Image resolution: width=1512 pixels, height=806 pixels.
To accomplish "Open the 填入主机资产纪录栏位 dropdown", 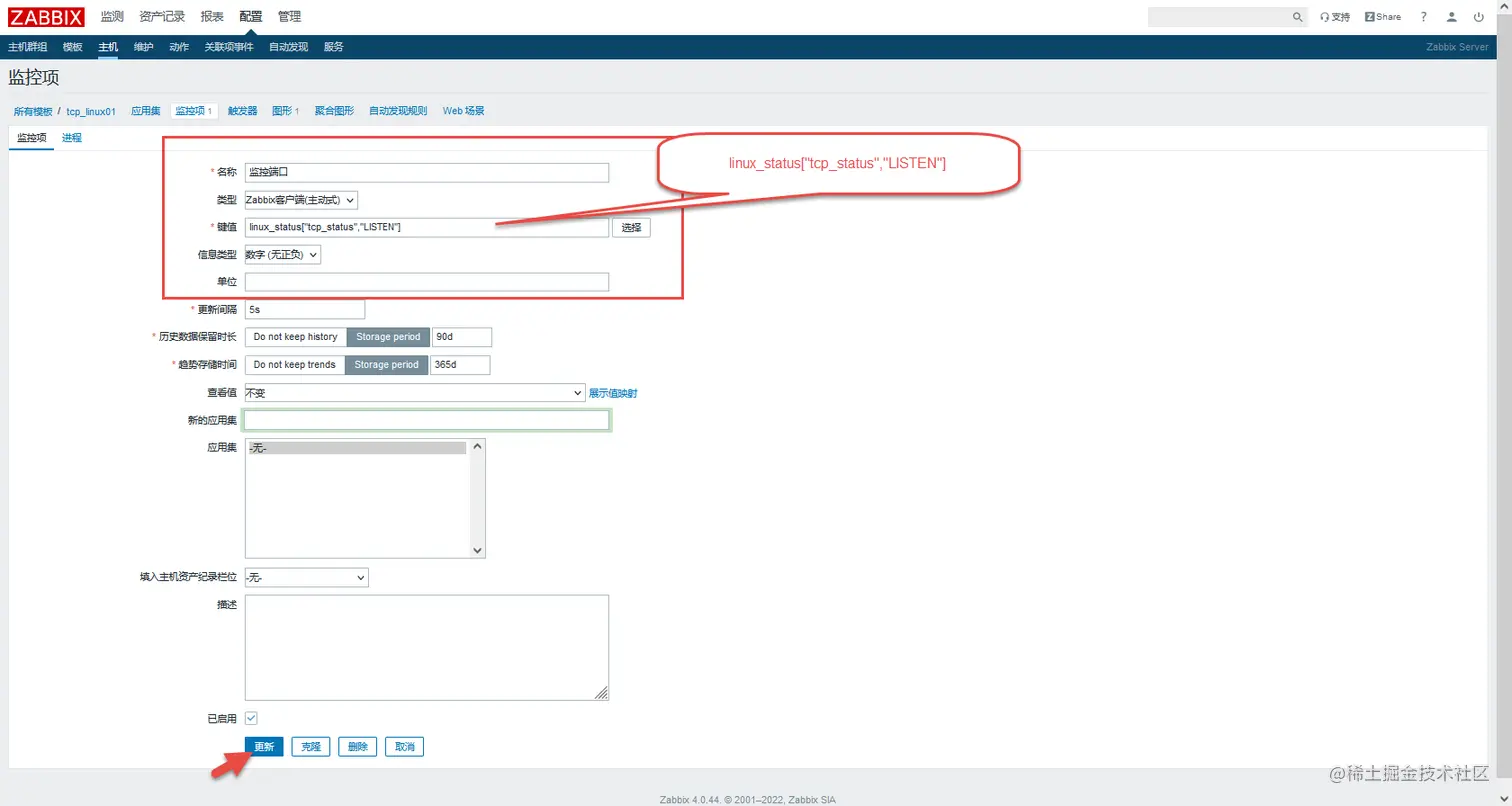I will pos(306,577).
